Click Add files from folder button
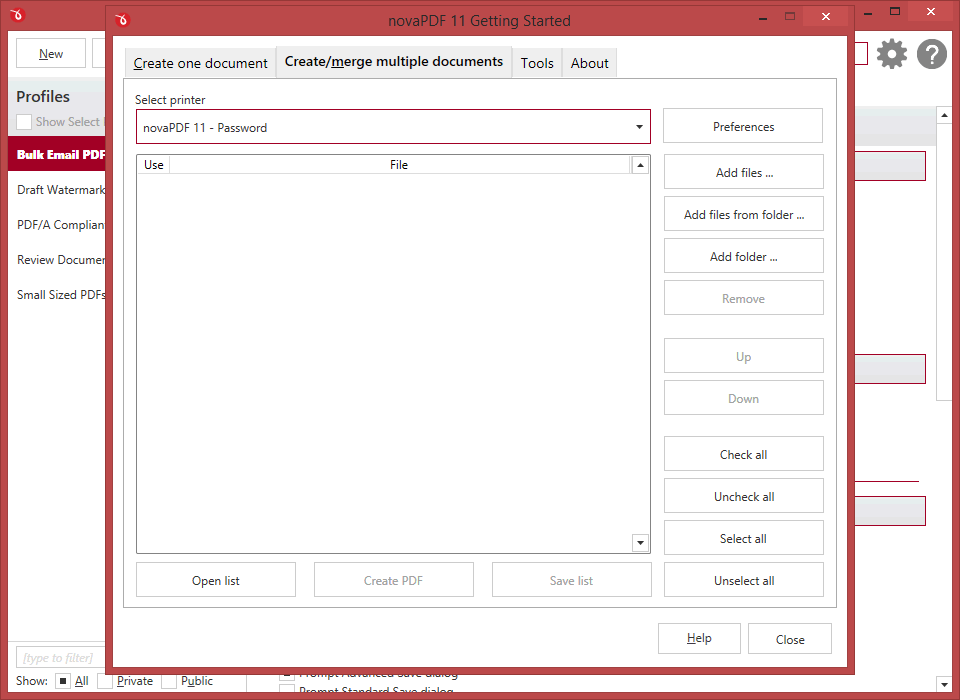This screenshot has height=700, width=960. 743,214
